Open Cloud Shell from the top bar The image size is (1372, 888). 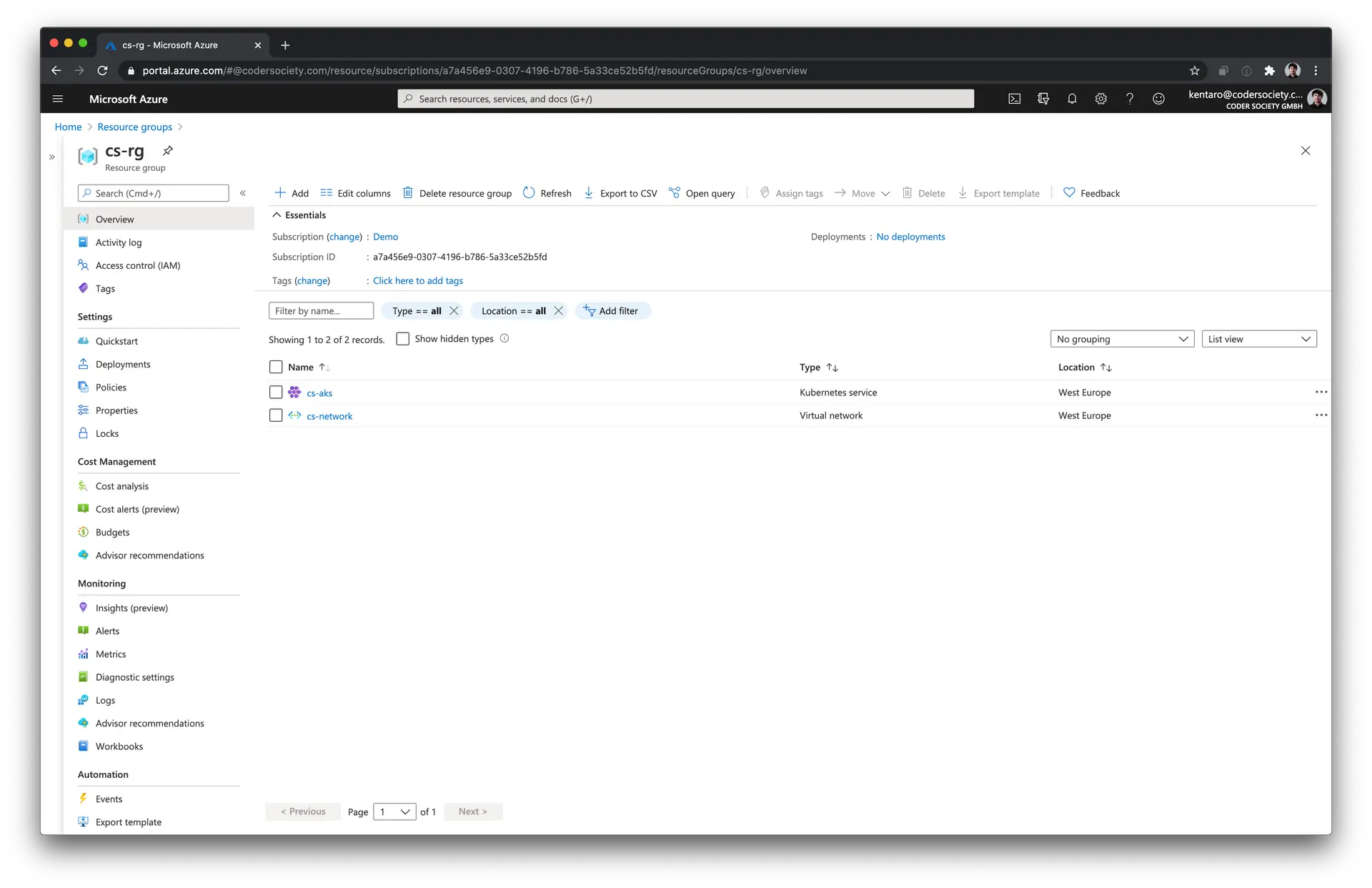(x=1014, y=99)
